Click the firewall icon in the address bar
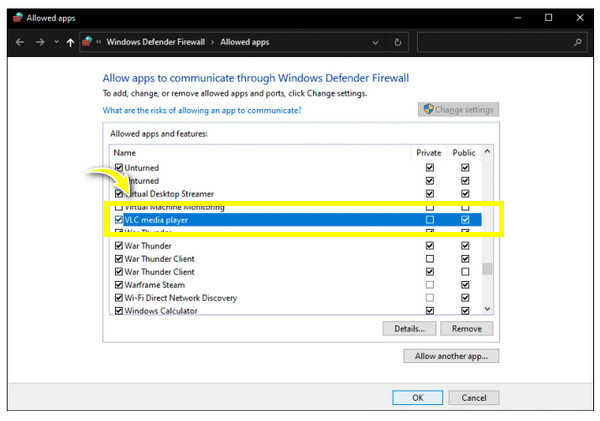Screen dimensions: 600x421 [87, 41]
